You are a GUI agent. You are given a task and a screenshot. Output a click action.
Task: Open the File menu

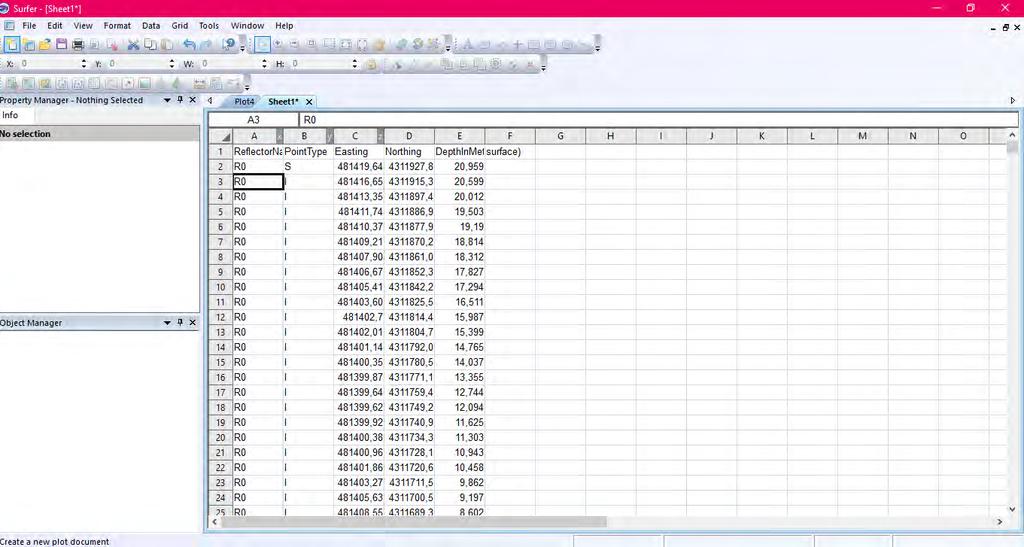coord(29,25)
